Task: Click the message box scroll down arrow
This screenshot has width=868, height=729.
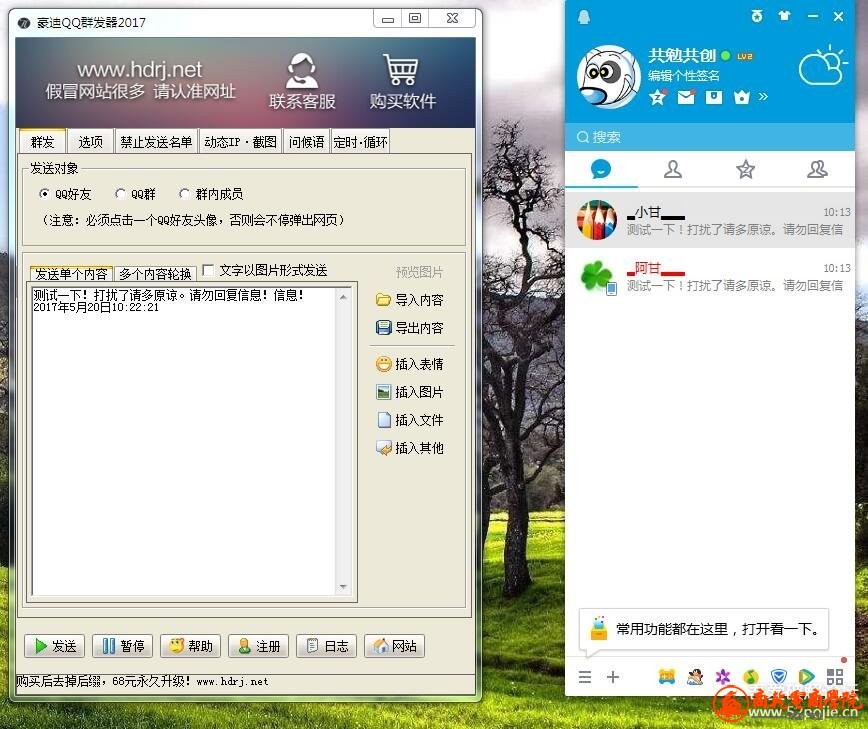Action: tap(343, 587)
